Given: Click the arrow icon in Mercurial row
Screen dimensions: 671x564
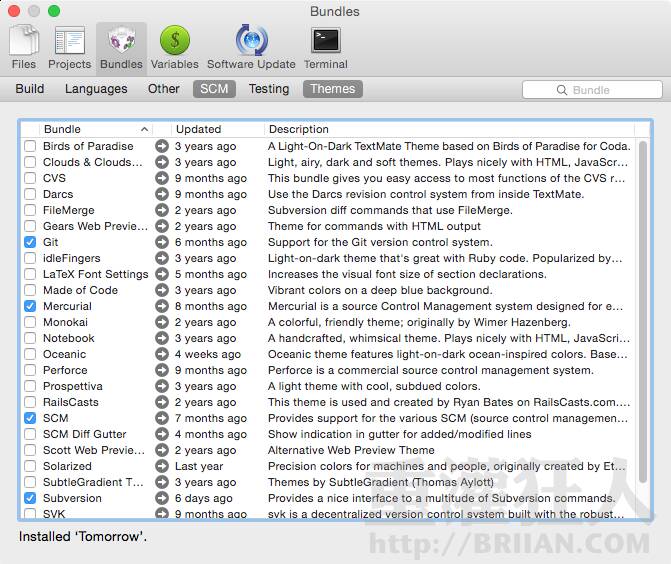Looking at the screenshot, I should pyautogui.click(x=162, y=306).
